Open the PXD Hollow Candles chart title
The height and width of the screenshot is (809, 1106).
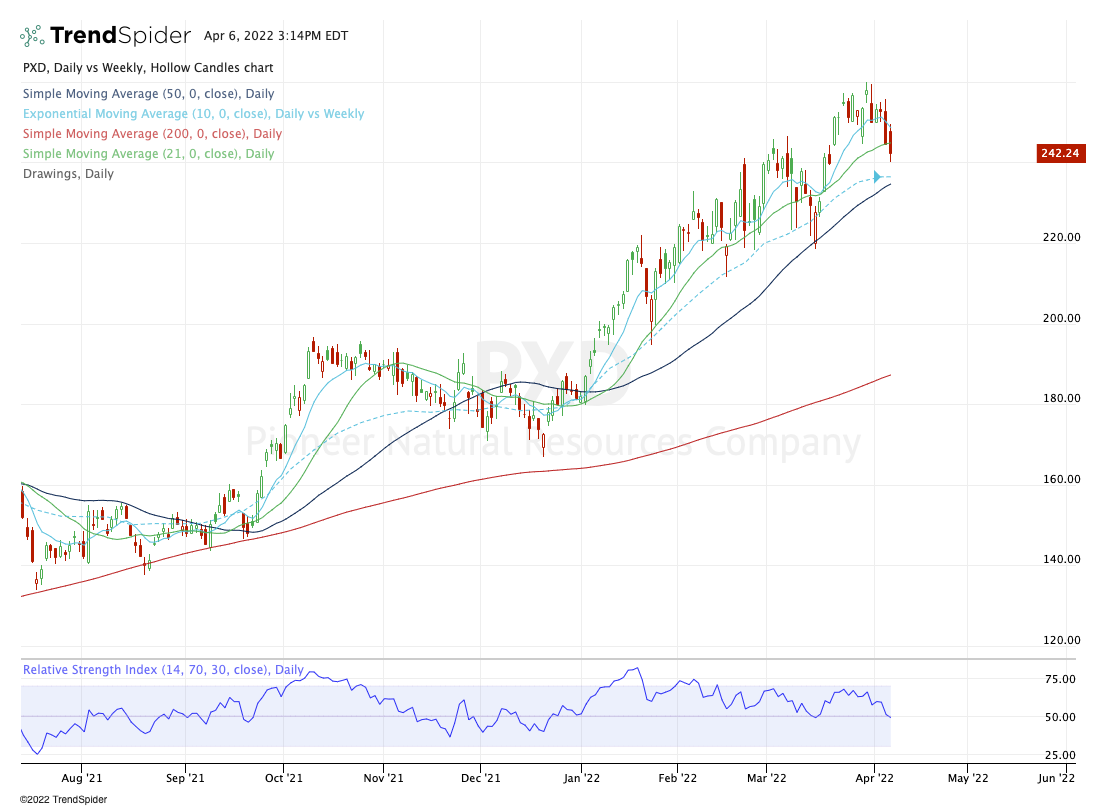tap(147, 68)
